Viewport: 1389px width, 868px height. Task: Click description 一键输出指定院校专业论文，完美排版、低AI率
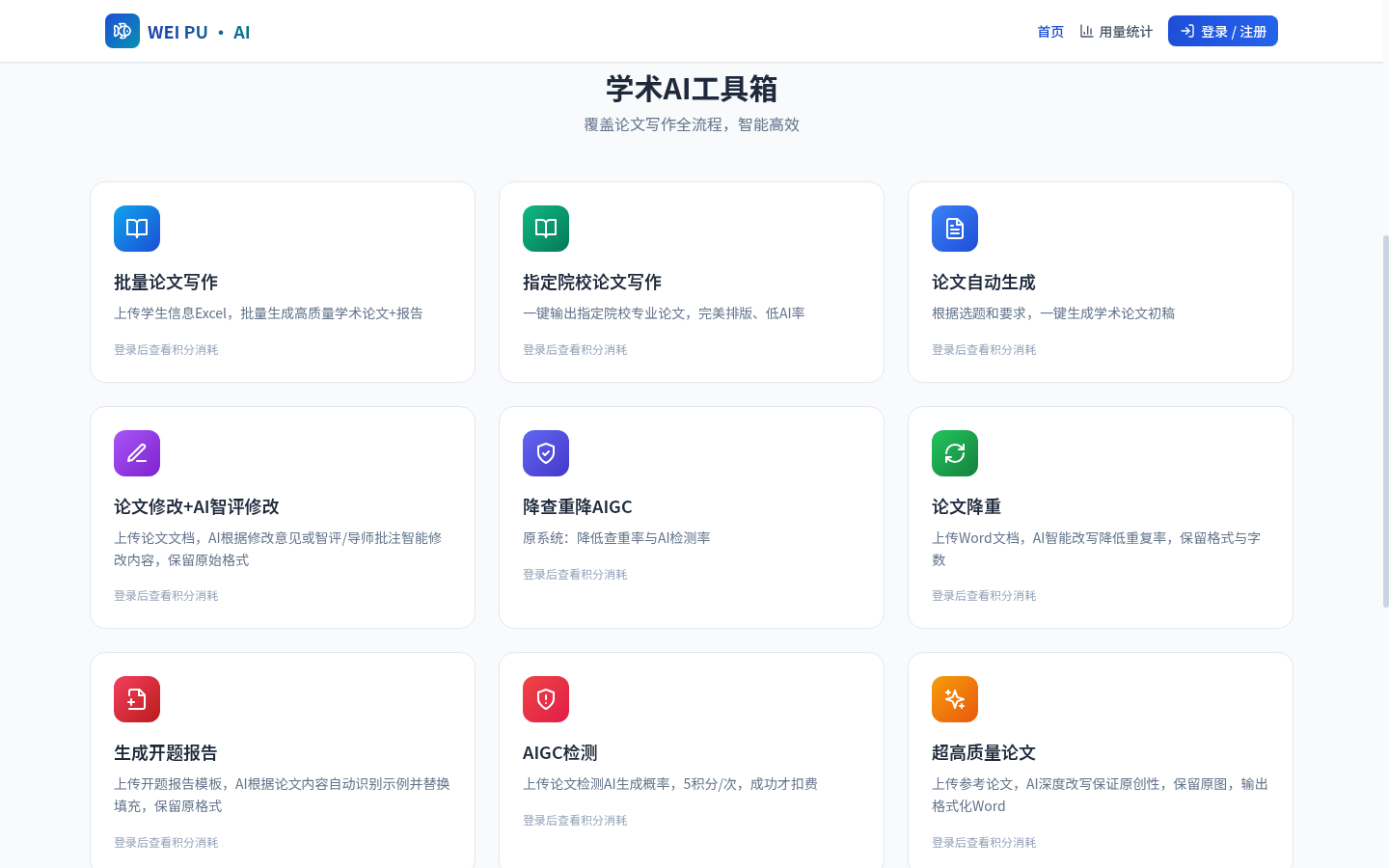pos(664,312)
